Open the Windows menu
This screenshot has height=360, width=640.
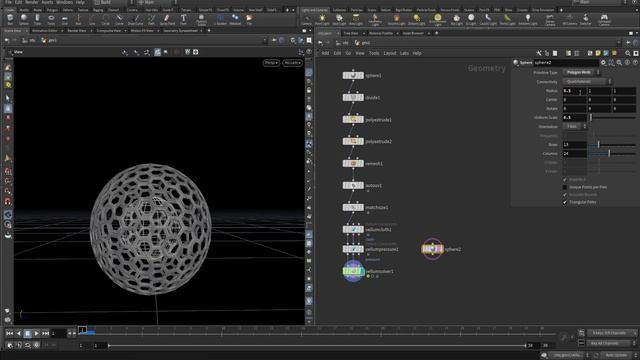pos(64,2)
